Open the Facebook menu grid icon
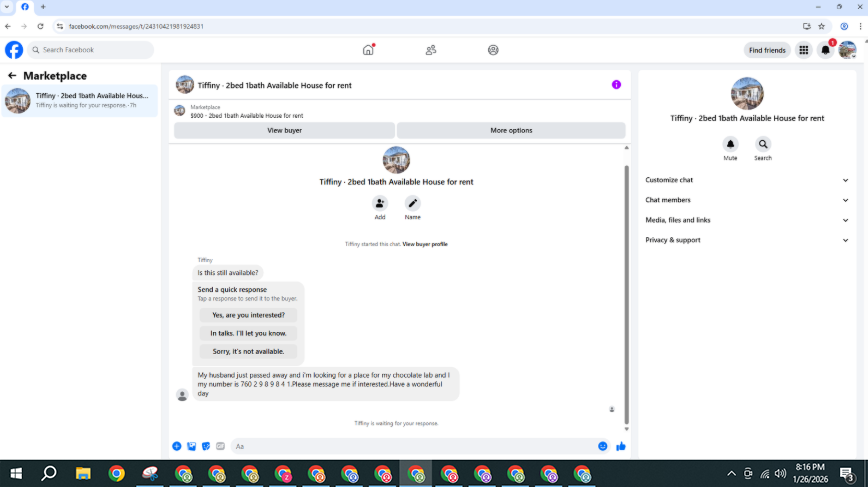The image size is (868, 487). [x=804, y=50]
